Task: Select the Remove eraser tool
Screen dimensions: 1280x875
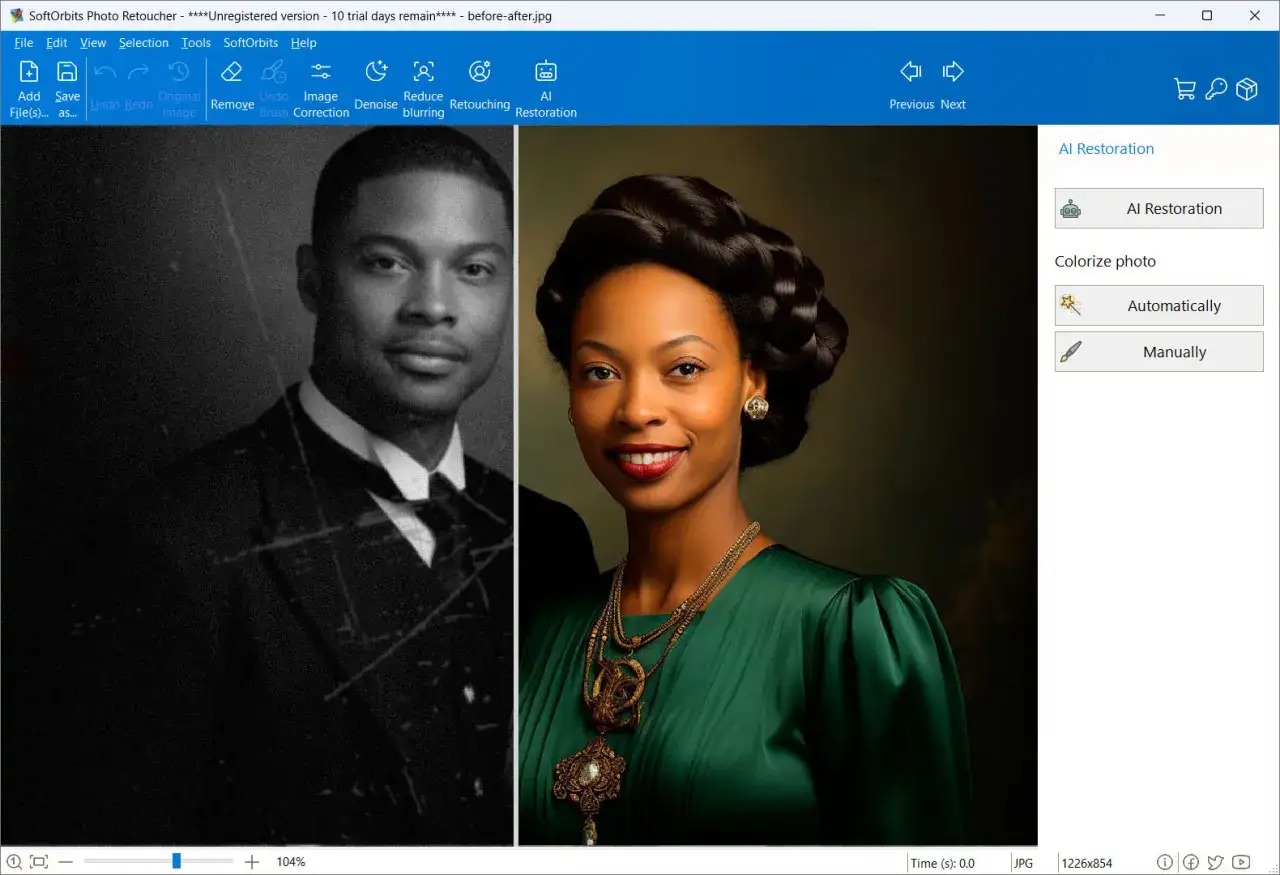Action: pyautogui.click(x=232, y=87)
